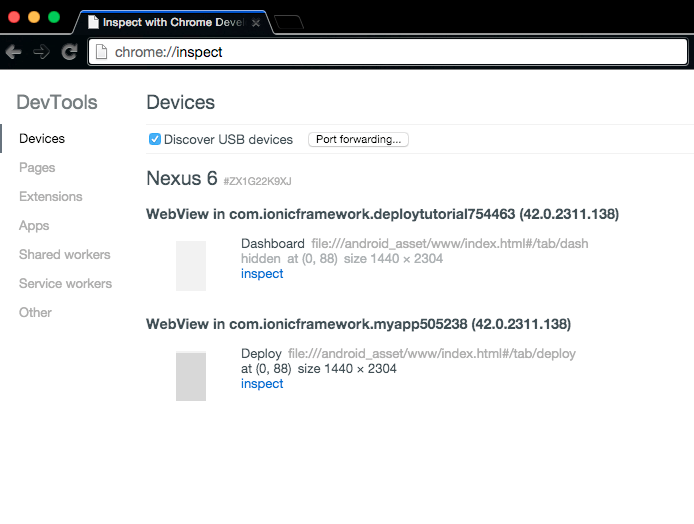This screenshot has height=524, width=694.
Task: Click the page icon in address bar
Action: click(101, 52)
